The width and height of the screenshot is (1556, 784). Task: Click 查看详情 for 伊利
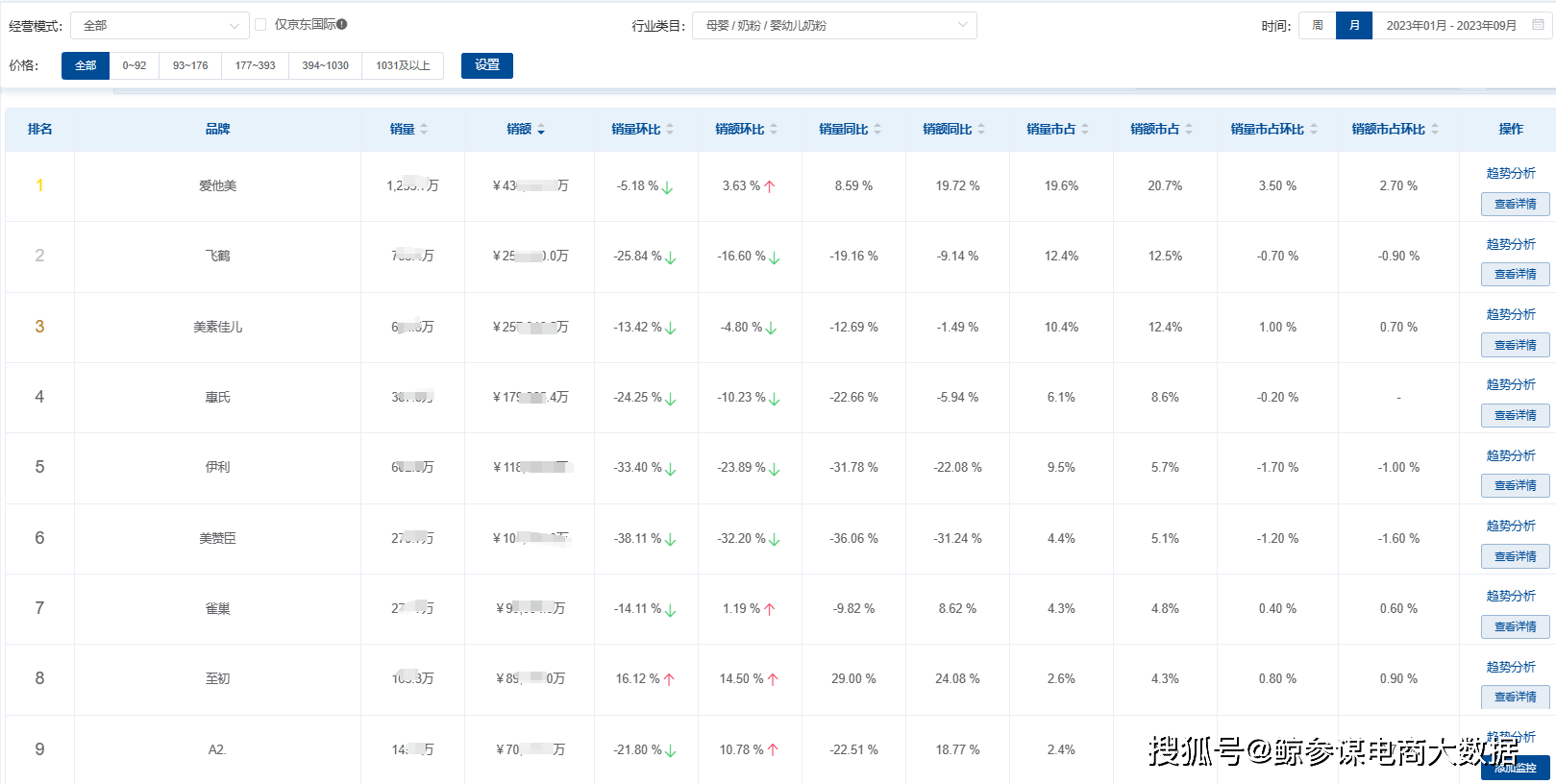[1516, 485]
